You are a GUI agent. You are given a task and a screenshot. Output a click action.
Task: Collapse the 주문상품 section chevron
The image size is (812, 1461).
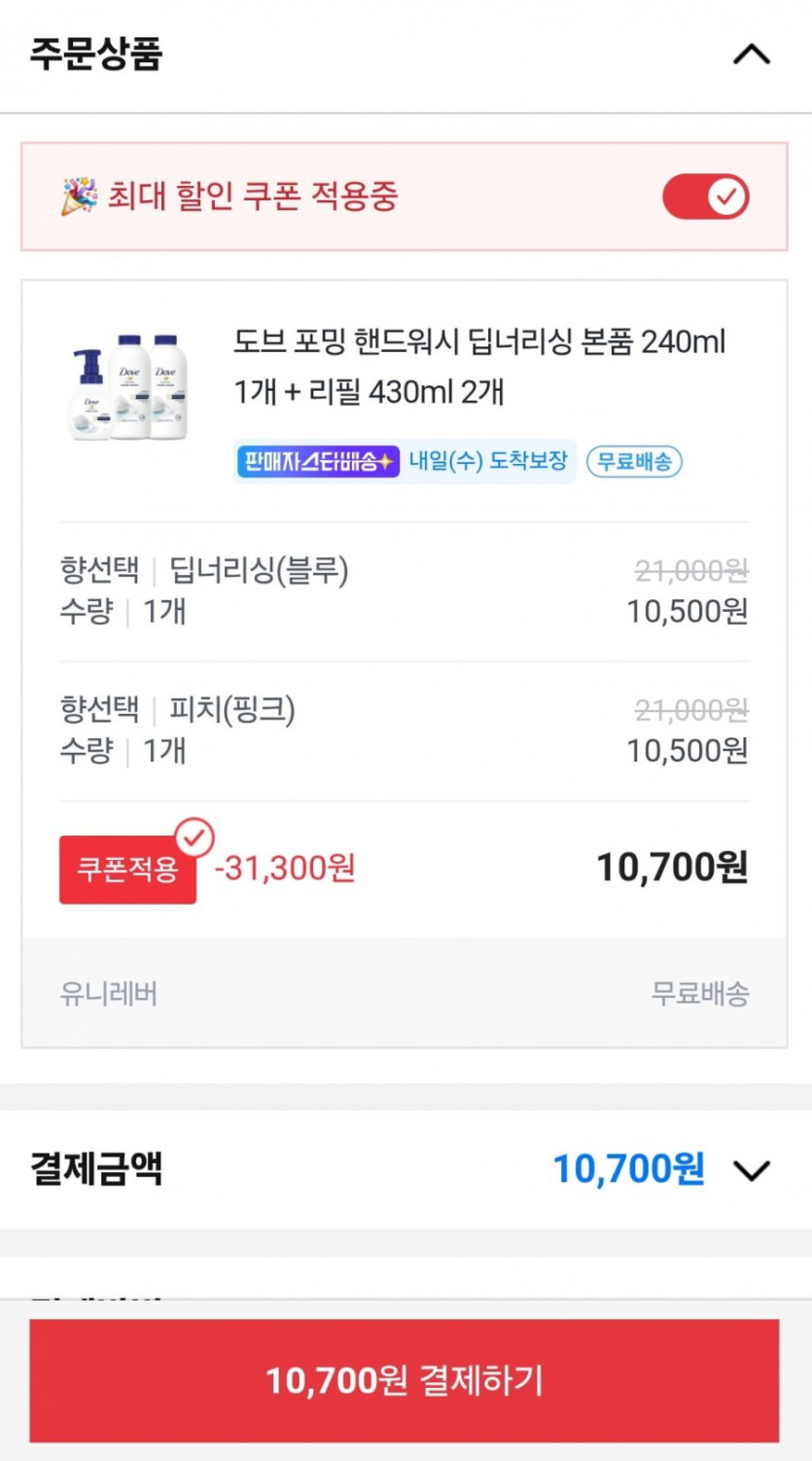pos(751,54)
